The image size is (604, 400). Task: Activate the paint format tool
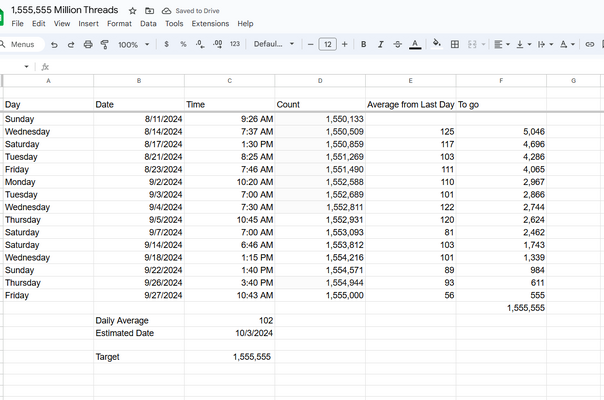pyautogui.click(x=104, y=44)
